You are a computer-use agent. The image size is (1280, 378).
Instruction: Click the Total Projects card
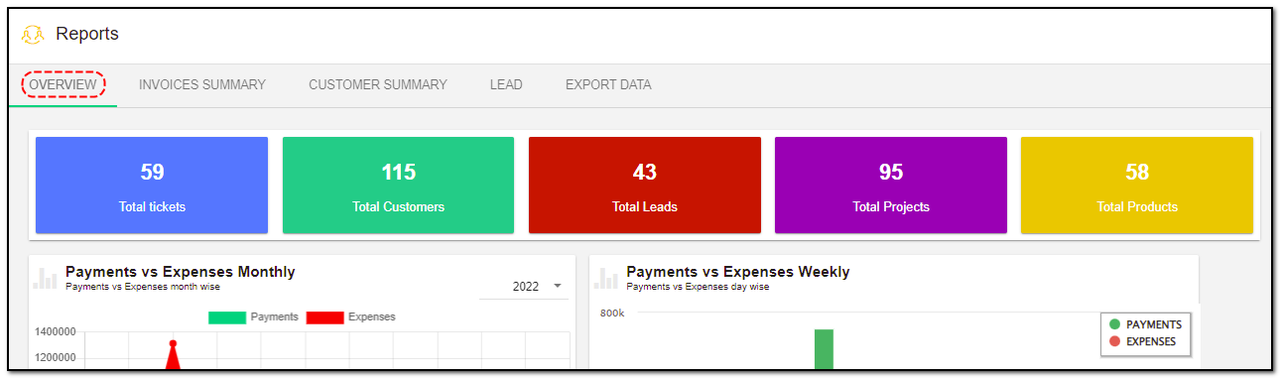[x=891, y=185]
